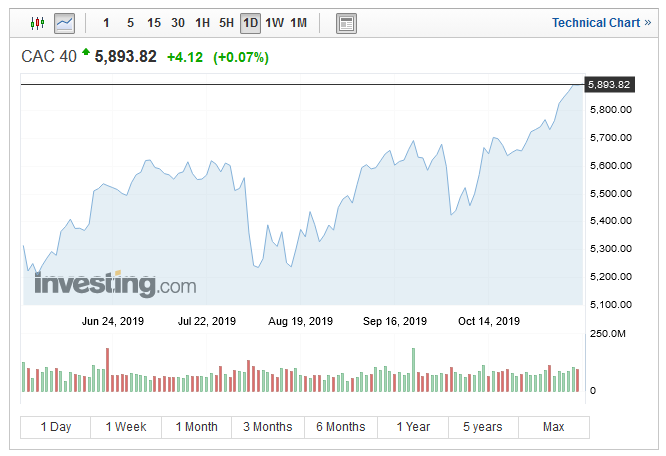Select the area line chart icon
Viewport: 666px width, 456px height.
point(65,23)
